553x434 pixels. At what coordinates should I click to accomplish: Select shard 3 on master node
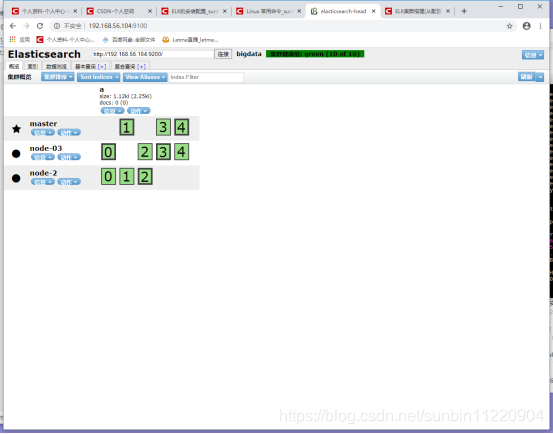click(163, 127)
